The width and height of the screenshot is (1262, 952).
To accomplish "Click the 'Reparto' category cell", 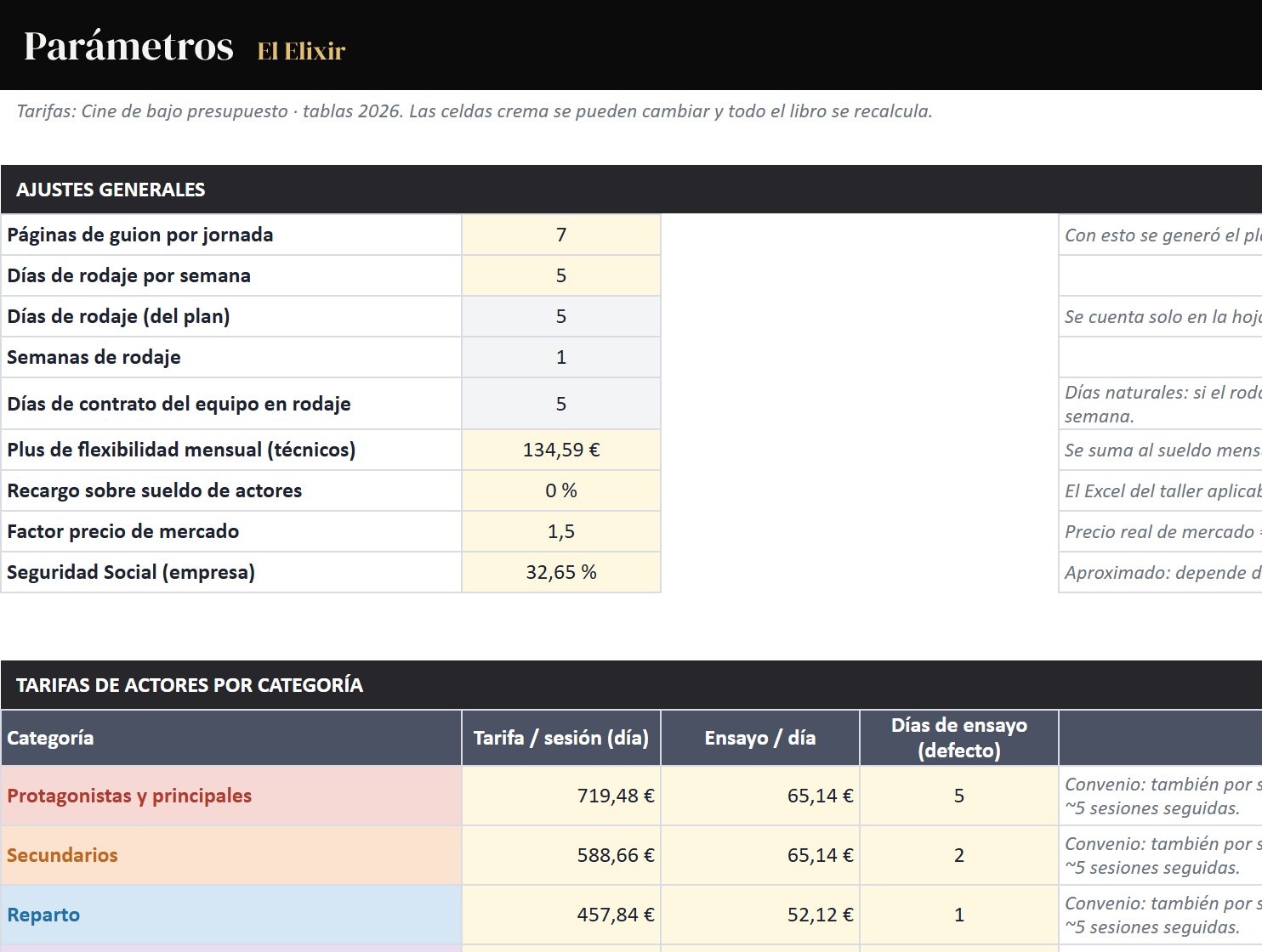I will (x=231, y=915).
